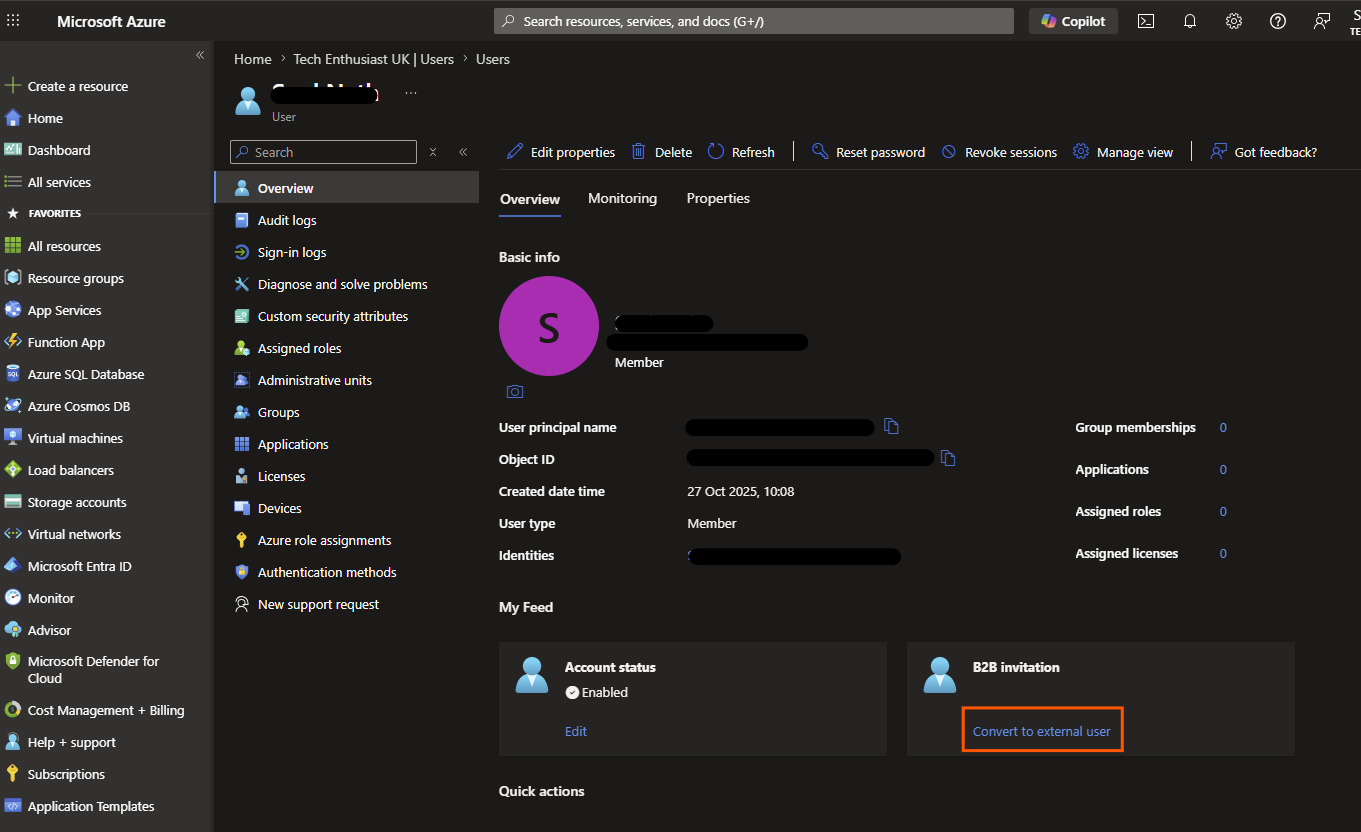Click the top bar feedback icon
1361x832 pixels.
pyautogui.click(x=1322, y=21)
